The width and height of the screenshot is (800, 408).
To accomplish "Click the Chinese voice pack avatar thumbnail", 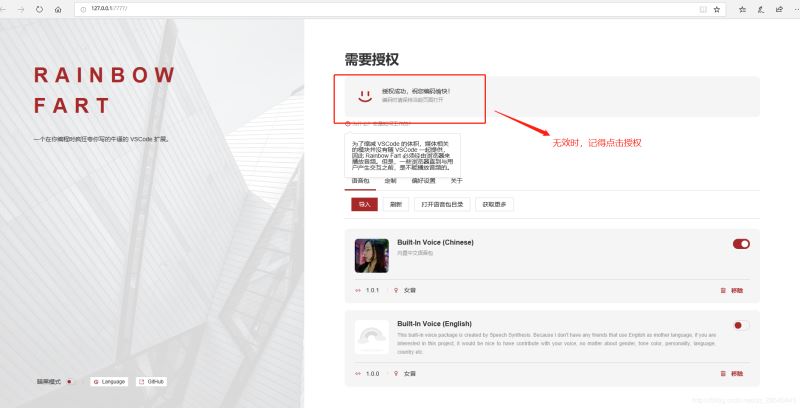I will [371, 255].
